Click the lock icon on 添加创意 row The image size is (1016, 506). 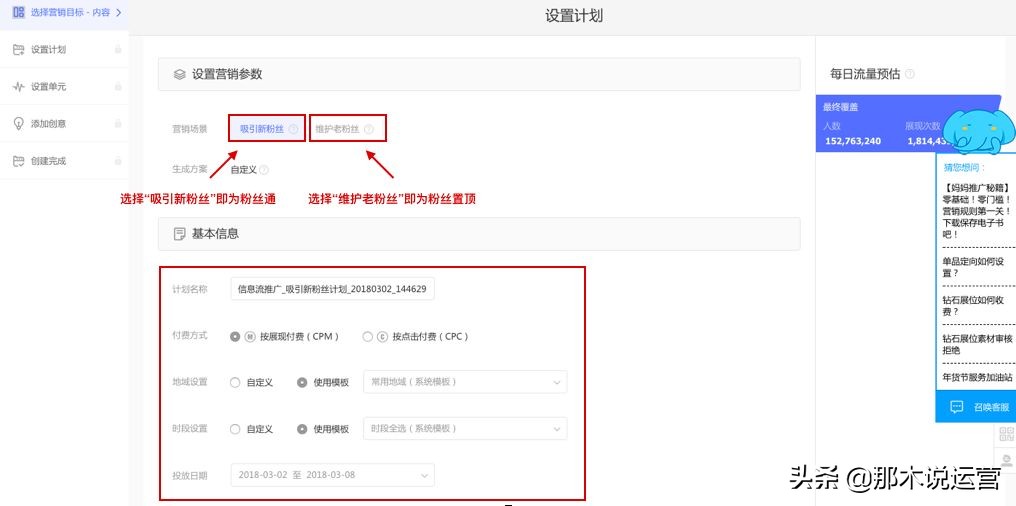(x=118, y=123)
